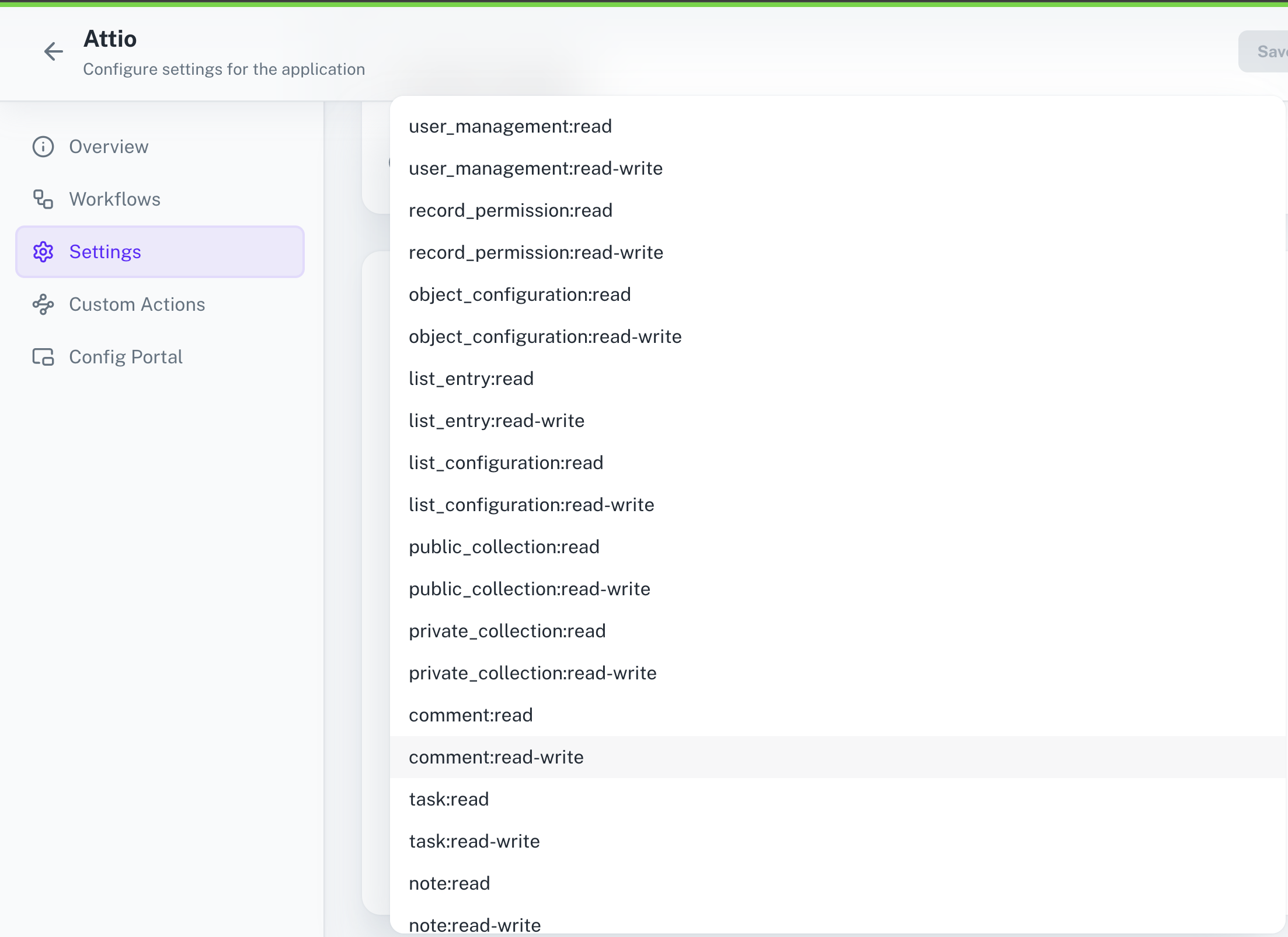Click the Workflows branch icon in sidebar
The width and height of the screenshot is (1288, 937).
coord(42,199)
